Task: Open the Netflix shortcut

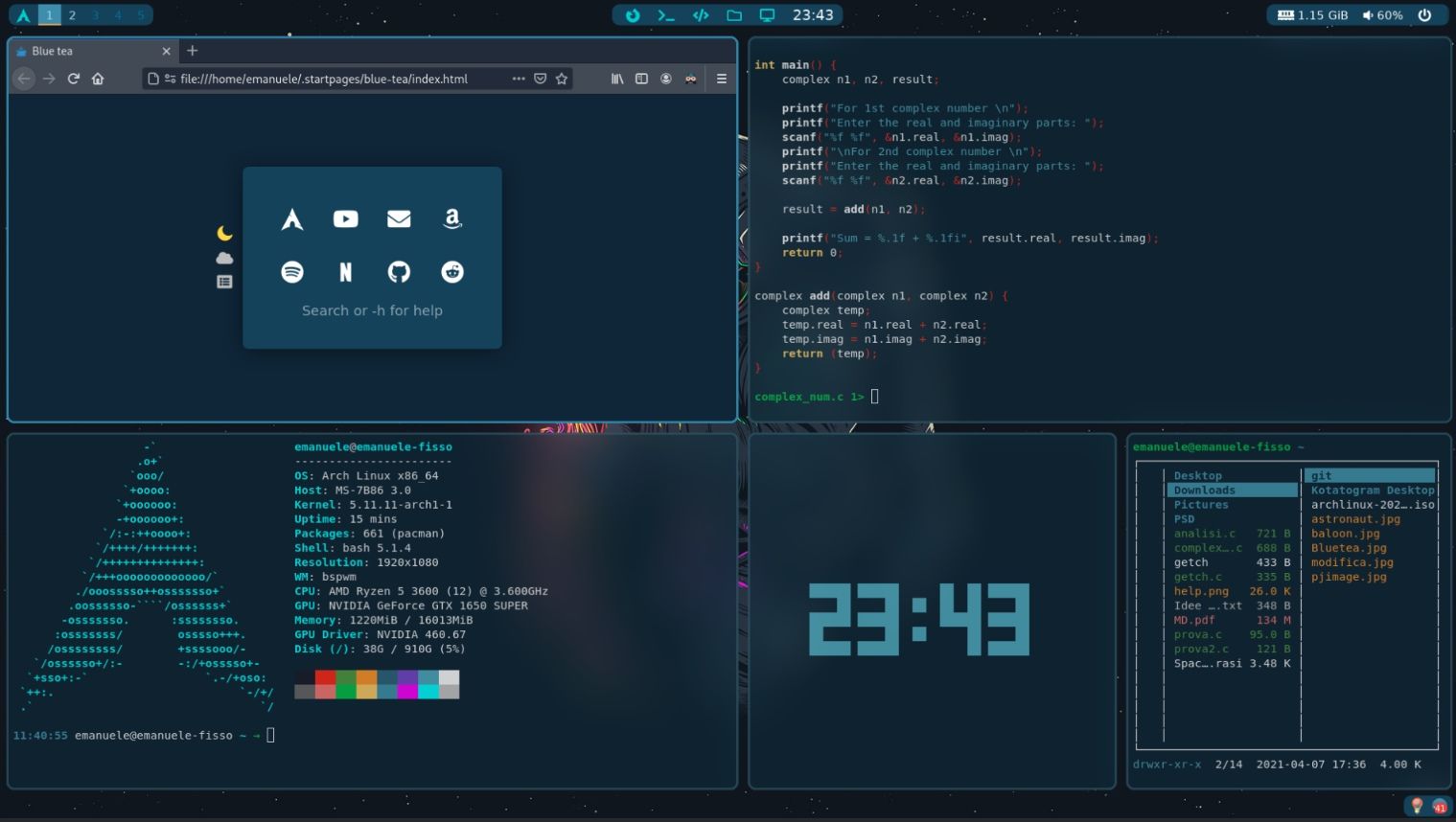Action: tap(345, 271)
